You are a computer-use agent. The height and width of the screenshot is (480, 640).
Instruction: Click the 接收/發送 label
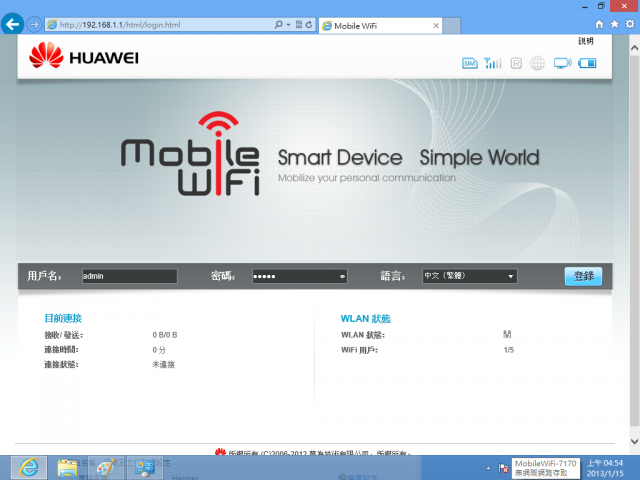pos(64,335)
